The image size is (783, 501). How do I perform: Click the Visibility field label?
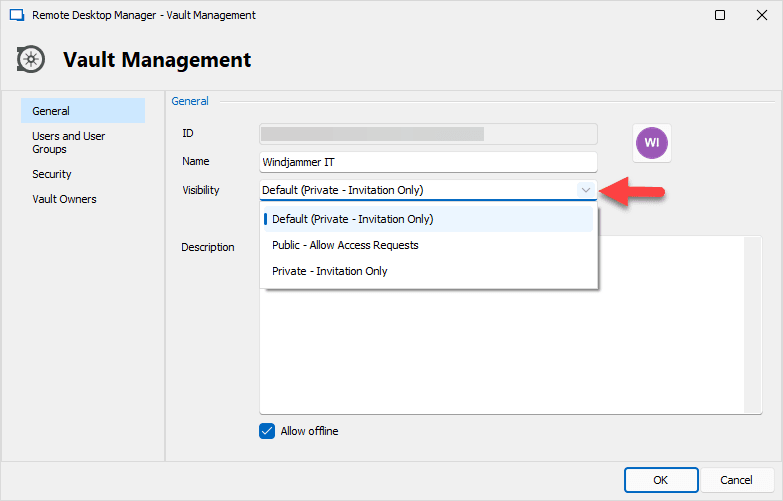(x=201, y=190)
